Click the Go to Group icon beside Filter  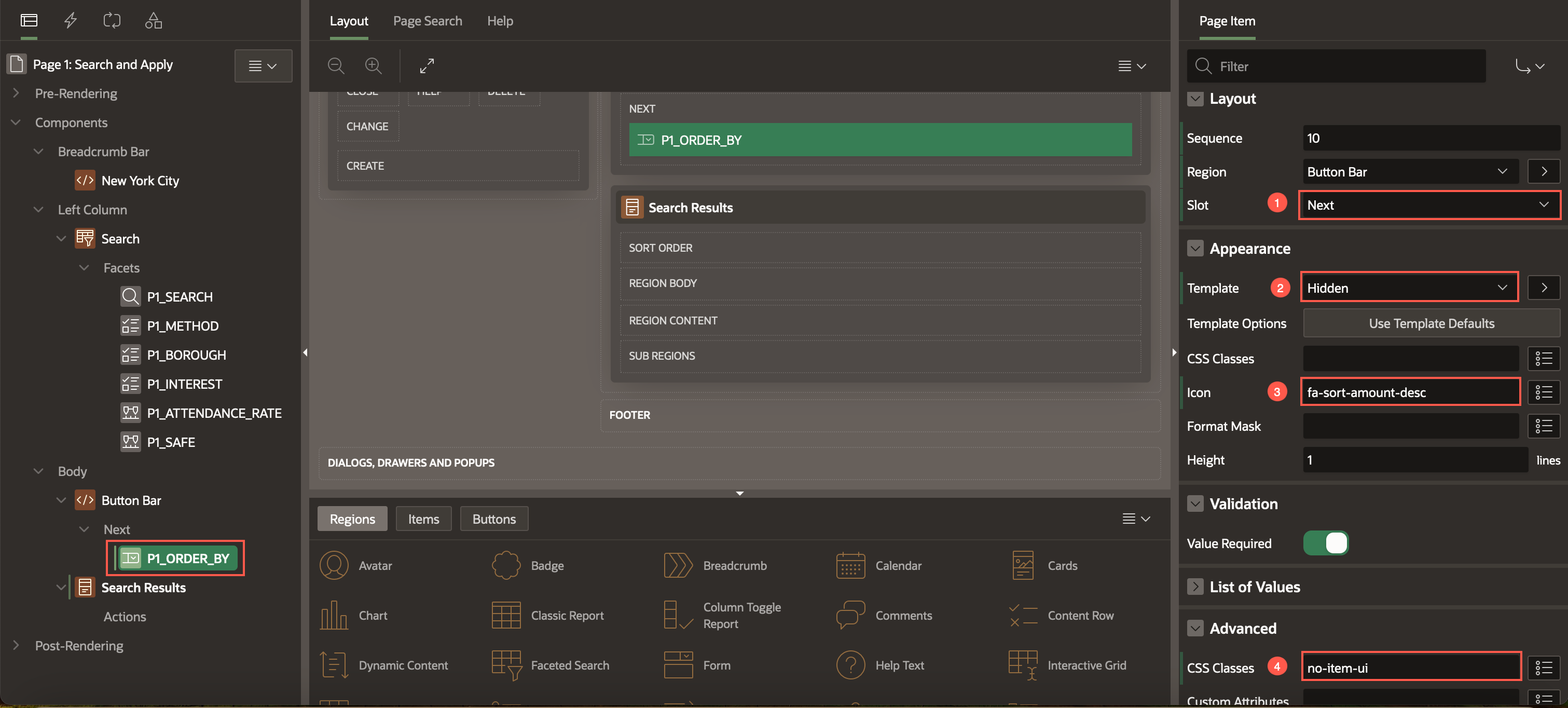tap(1529, 66)
